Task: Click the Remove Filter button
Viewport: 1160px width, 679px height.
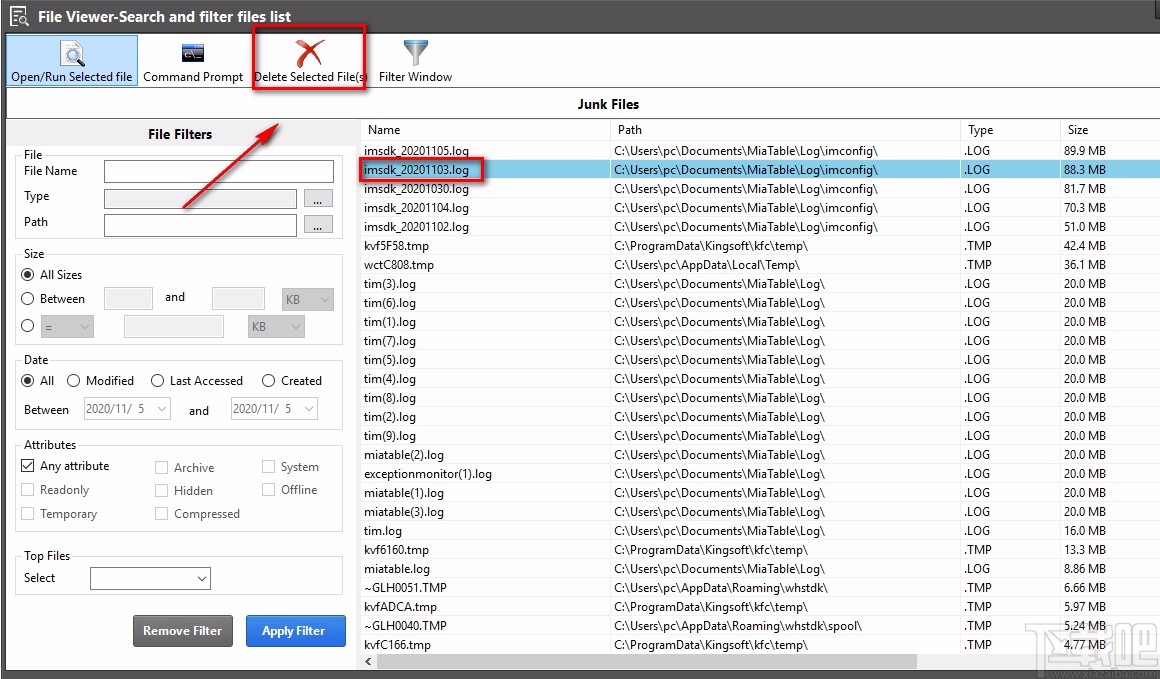Action: (x=182, y=631)
